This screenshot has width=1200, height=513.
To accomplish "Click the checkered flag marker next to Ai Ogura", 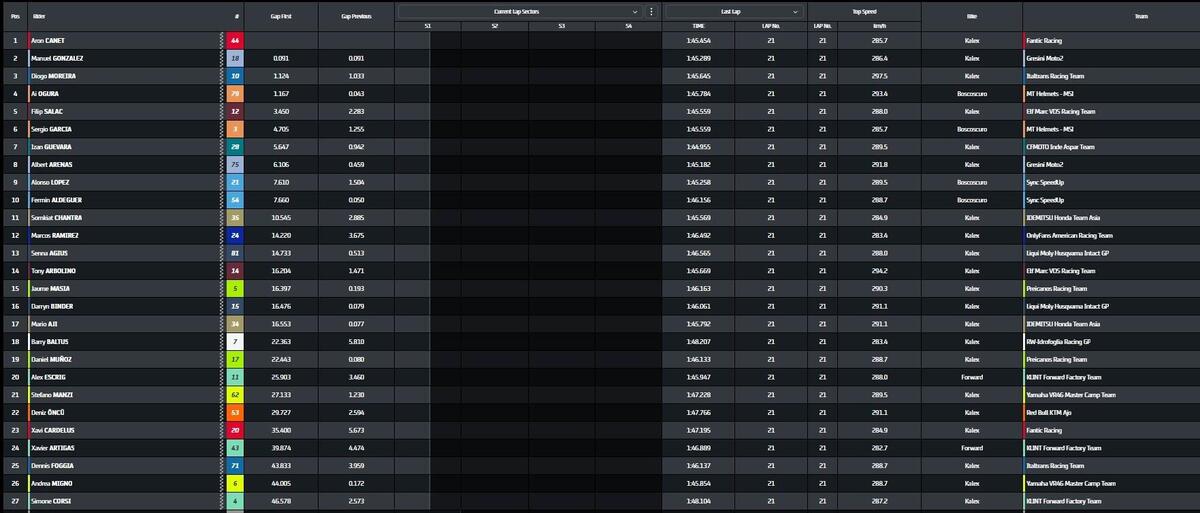I will click(x=222, y=94).
